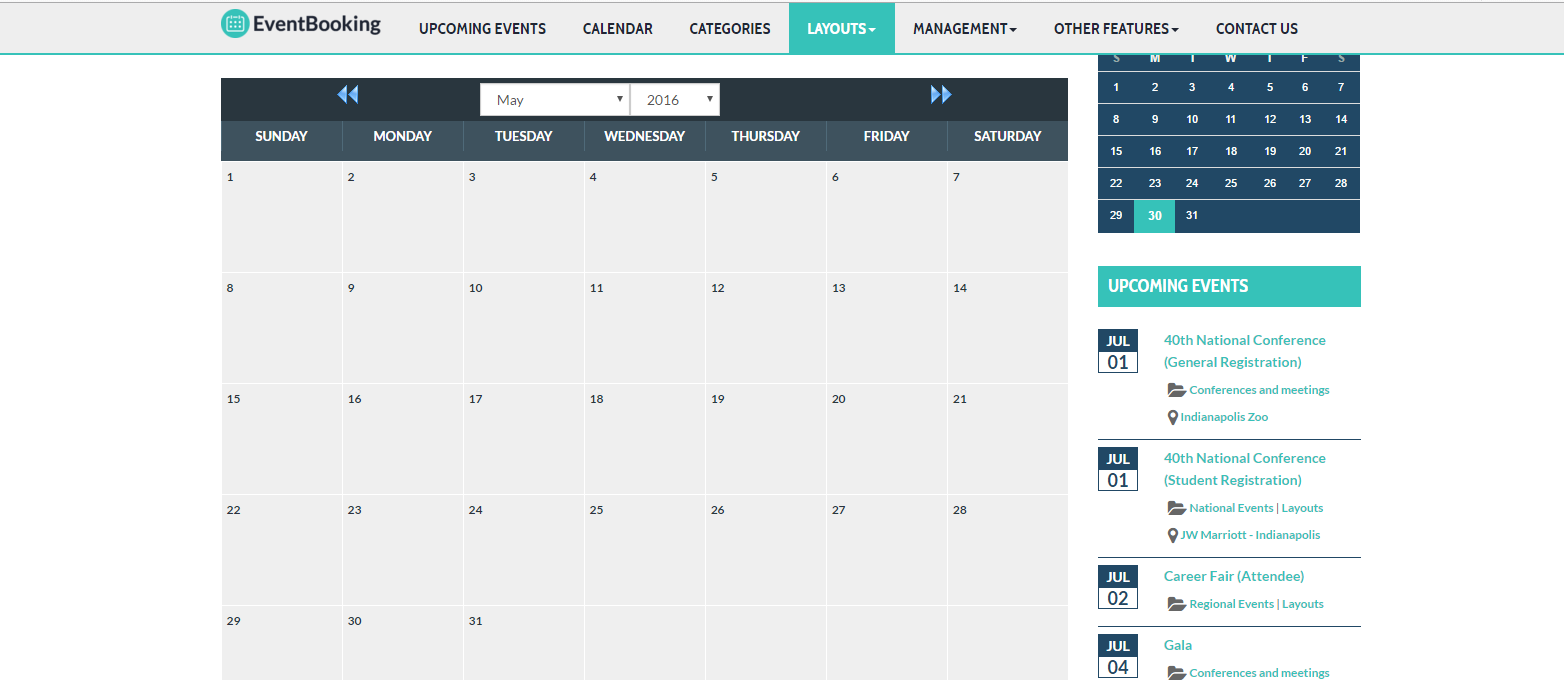Select day 30 in the mini calendar

click(x=1154, y=215)
